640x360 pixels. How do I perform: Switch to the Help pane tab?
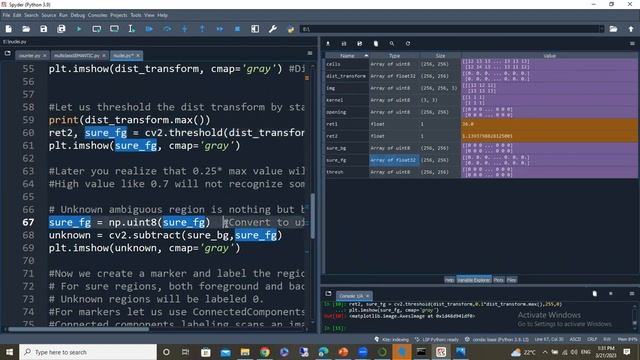point(449,280)
